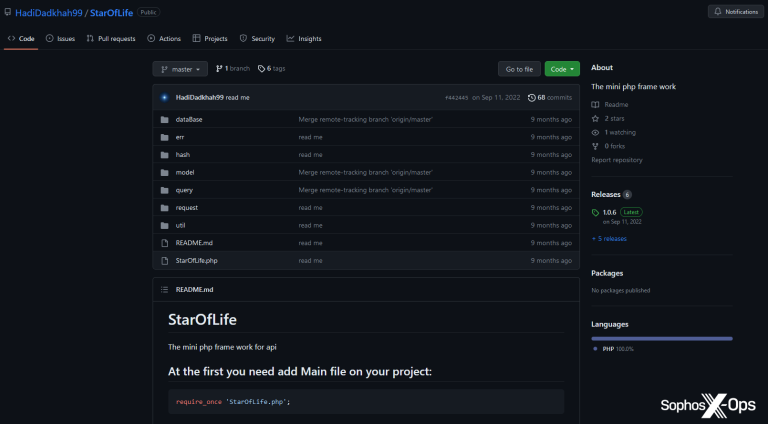This screenshot has width=768, height=424.
Task: Click the branch icon next to 1 branch
Action: [x=219, y=69]
